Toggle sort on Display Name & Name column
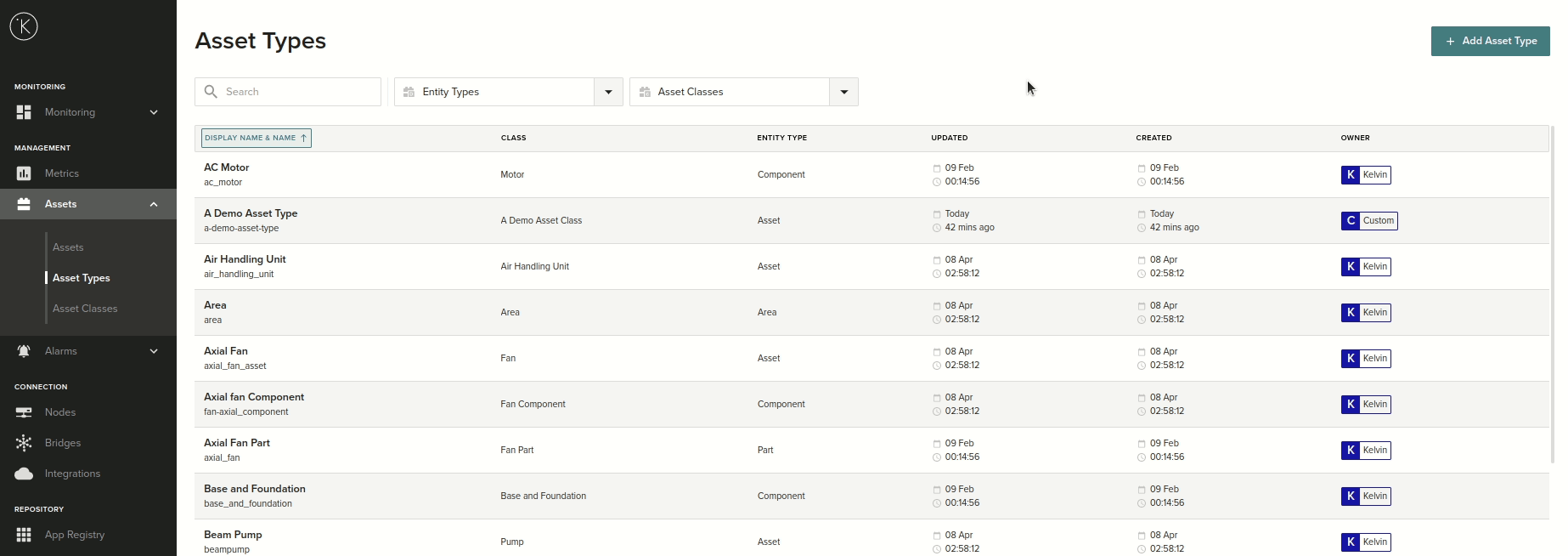 256,138
